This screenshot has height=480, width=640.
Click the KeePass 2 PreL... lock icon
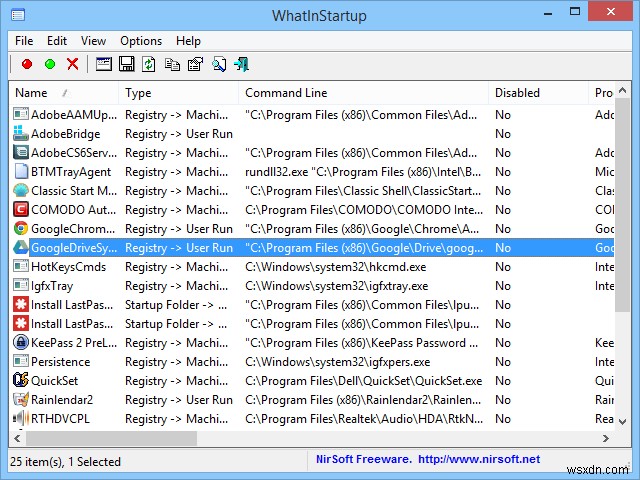20,342
